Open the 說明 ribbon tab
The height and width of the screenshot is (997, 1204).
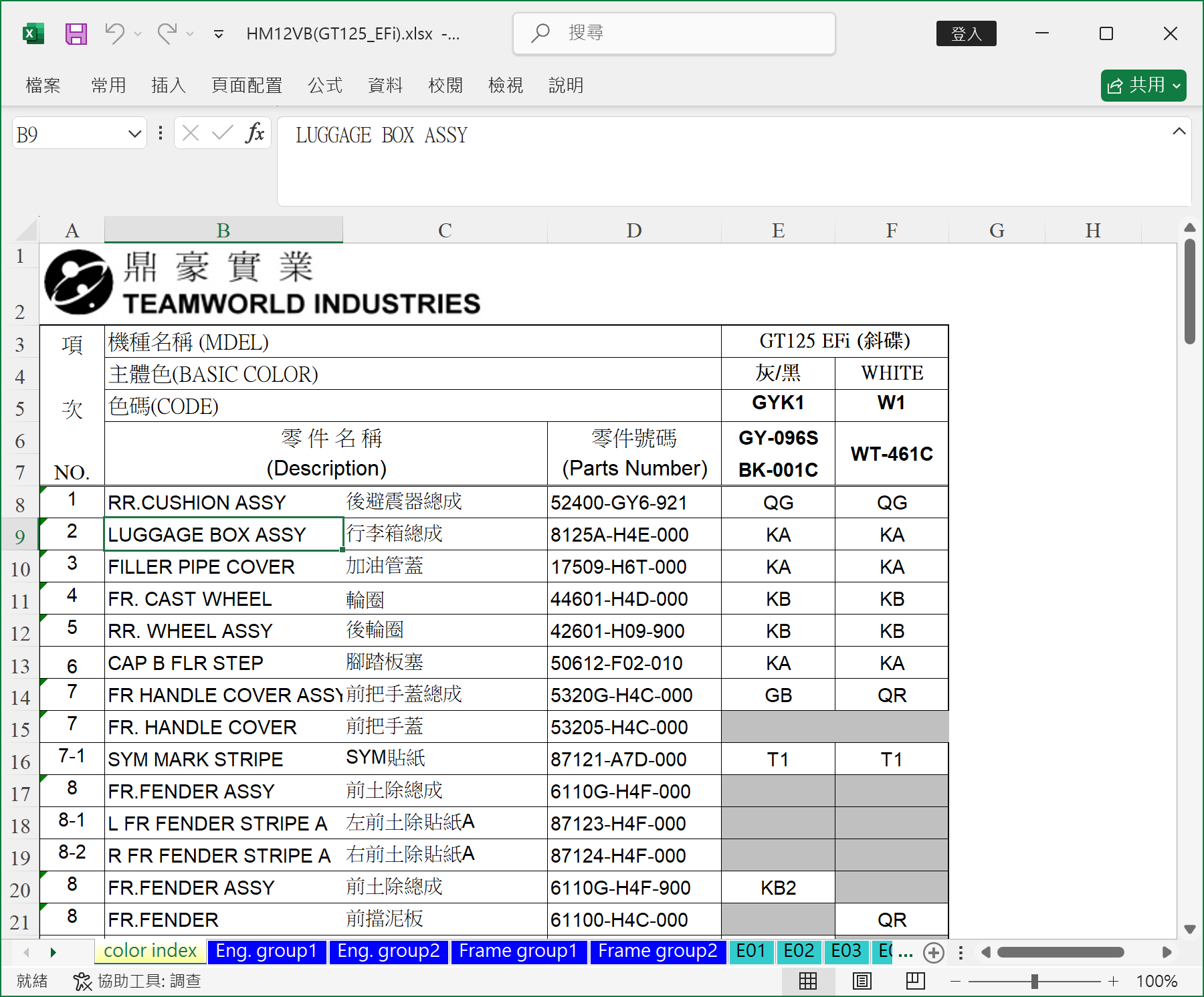[x=566, y=86]
